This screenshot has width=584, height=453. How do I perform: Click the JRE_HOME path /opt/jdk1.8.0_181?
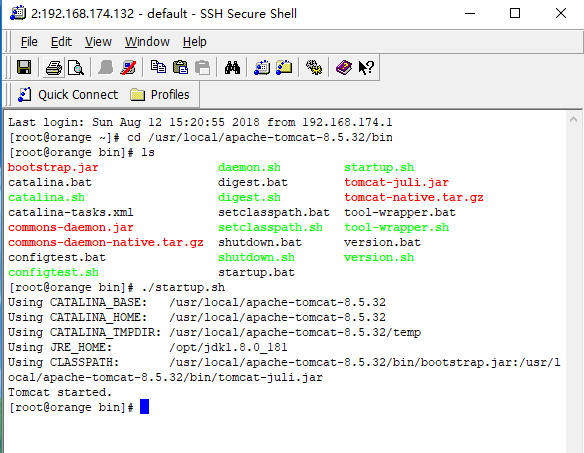click(x=228, y=347)
